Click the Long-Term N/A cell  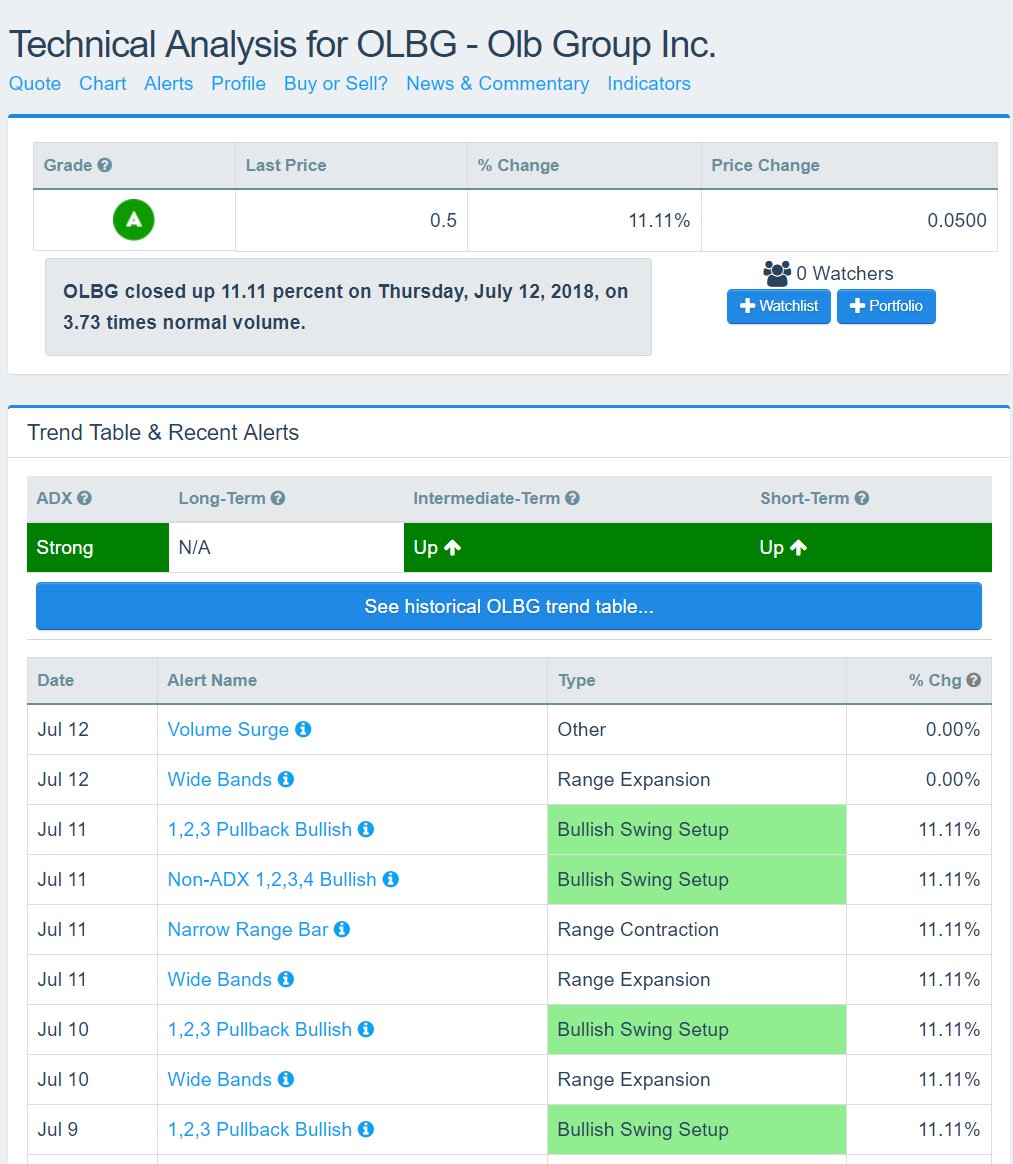pos(286,548)
